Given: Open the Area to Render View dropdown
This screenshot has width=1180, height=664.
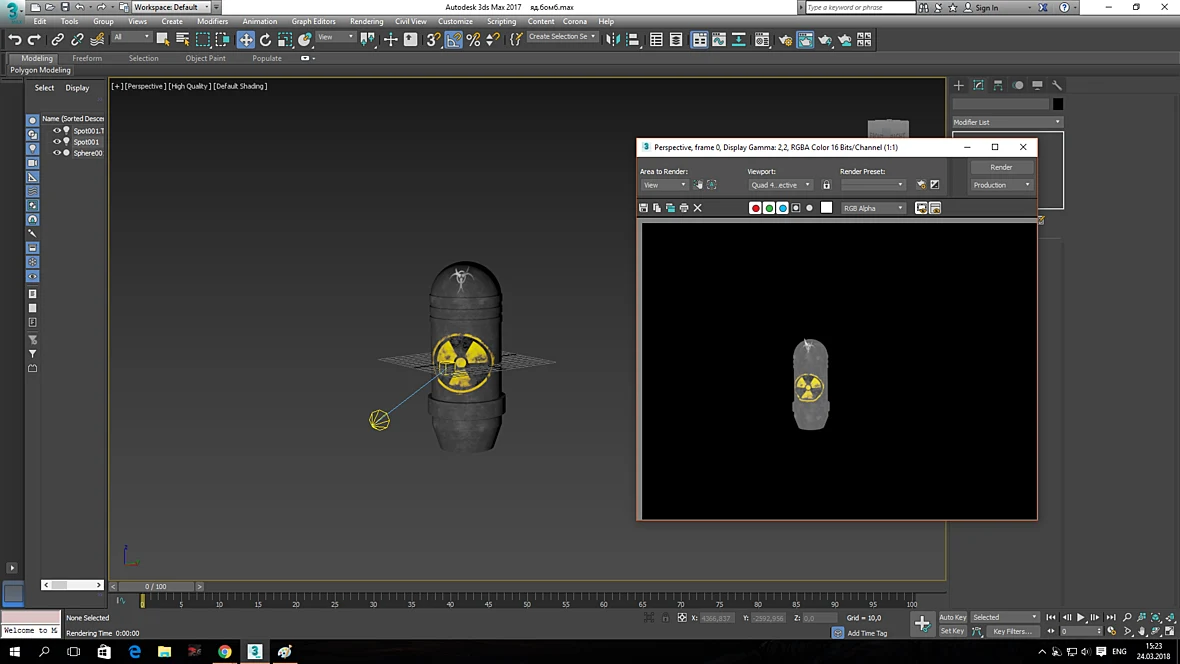Looking at the screenshot, I should (665, 184).
